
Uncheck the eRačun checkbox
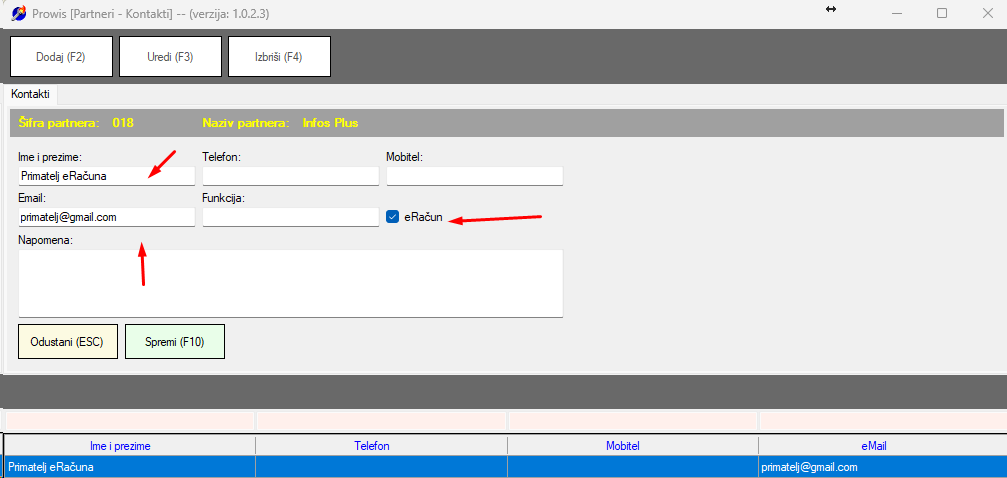(393, 217)
